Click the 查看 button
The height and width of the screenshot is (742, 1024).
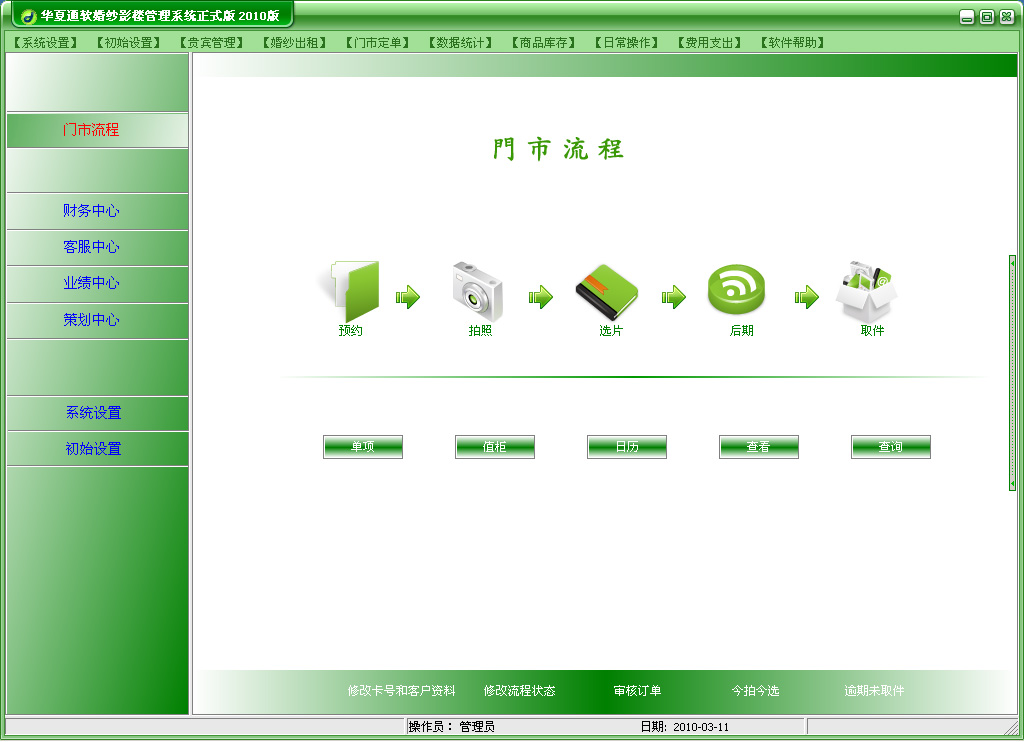pos(759,447)
